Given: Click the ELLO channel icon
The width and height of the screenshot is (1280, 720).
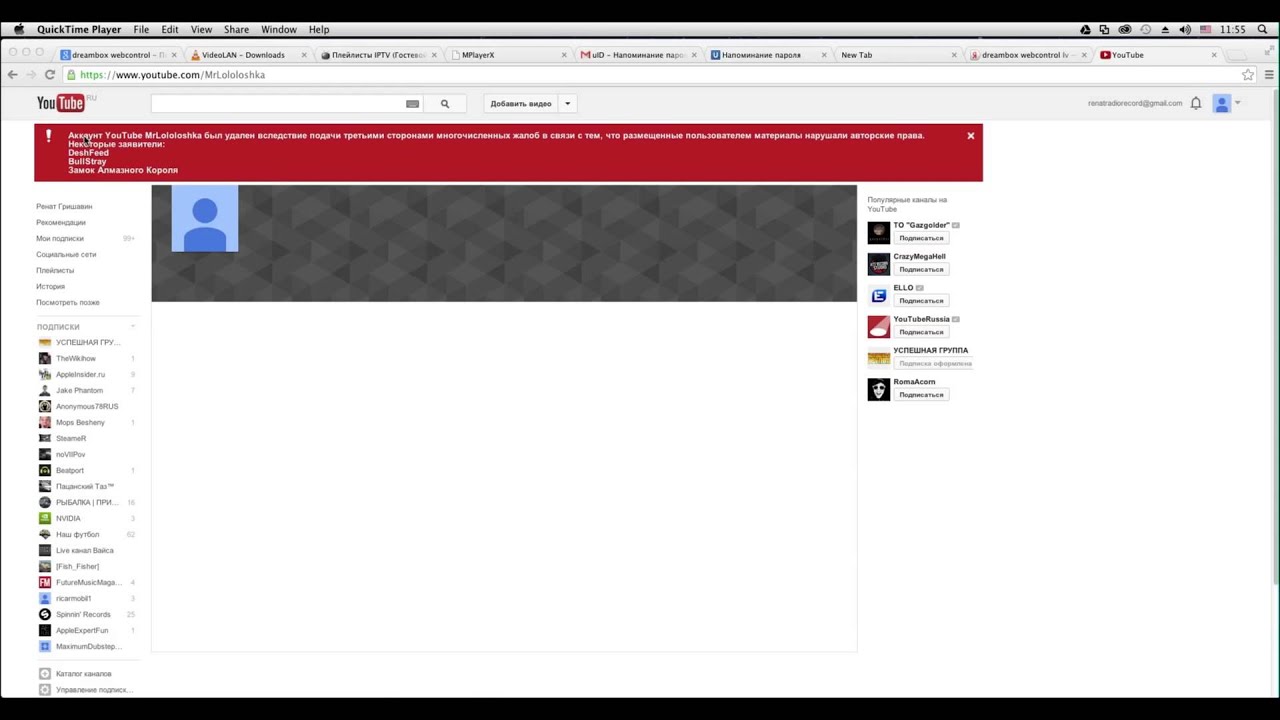Looking at the screenshot, I should pyautogui.click(x=878, y=295).
